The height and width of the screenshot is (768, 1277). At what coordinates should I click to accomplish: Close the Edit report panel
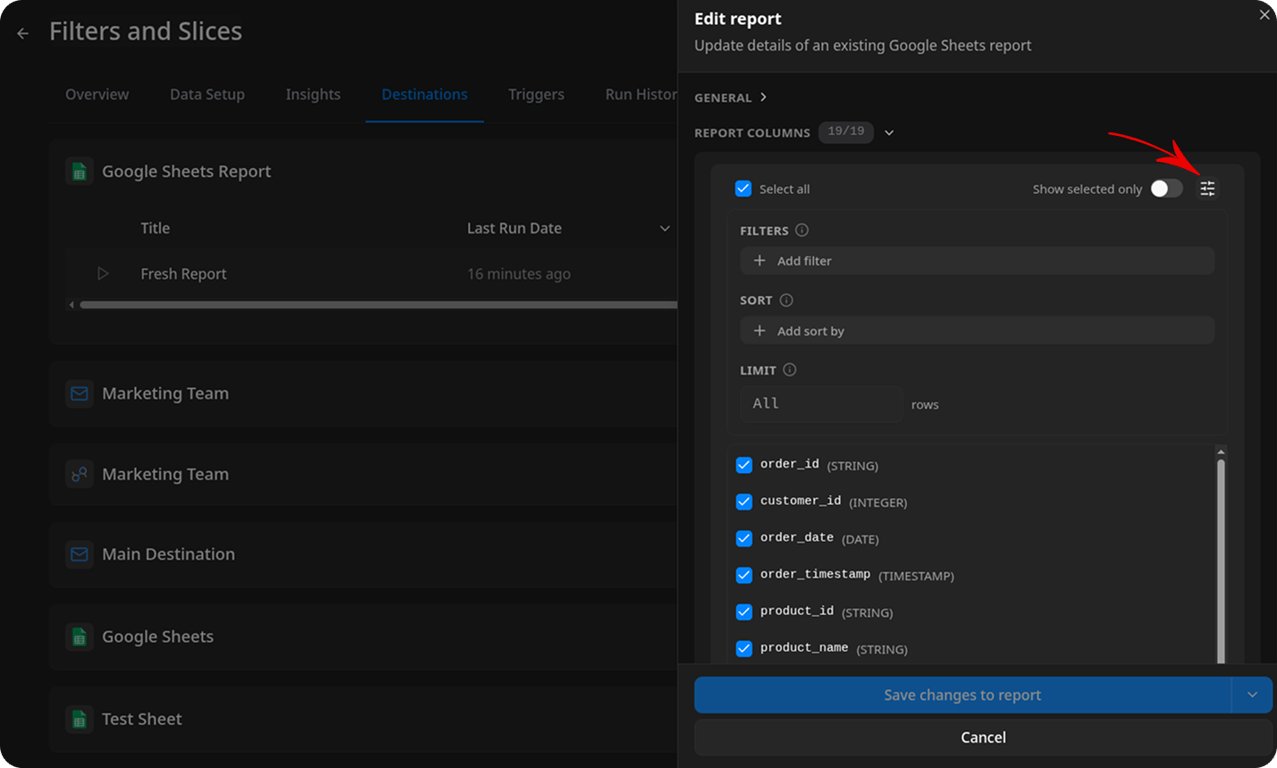[1265, 13]
